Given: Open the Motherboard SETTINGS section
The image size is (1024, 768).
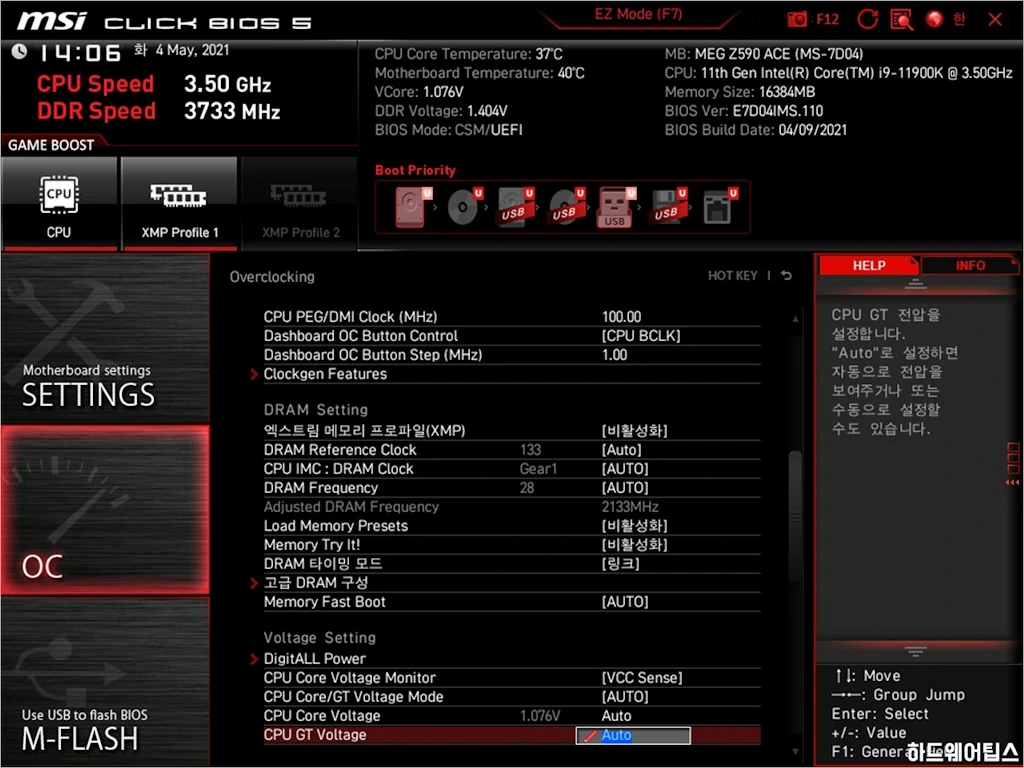Looking at the screenshot, I should (106, 338).
